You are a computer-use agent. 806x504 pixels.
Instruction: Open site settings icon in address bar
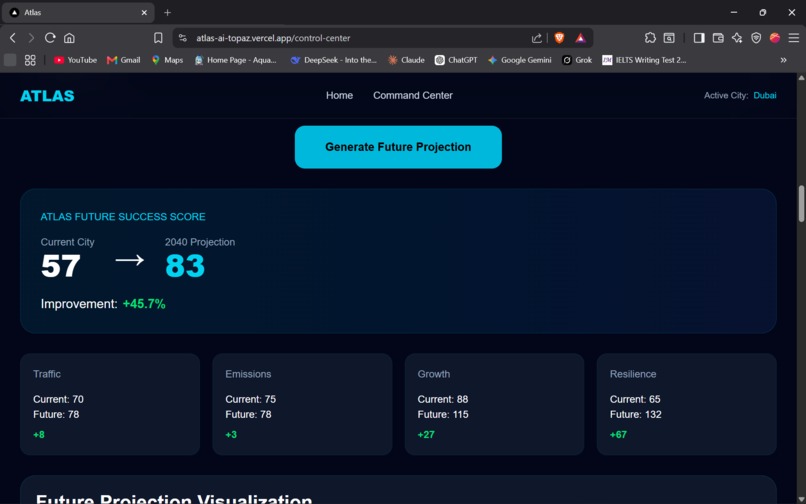pos(182,38)
